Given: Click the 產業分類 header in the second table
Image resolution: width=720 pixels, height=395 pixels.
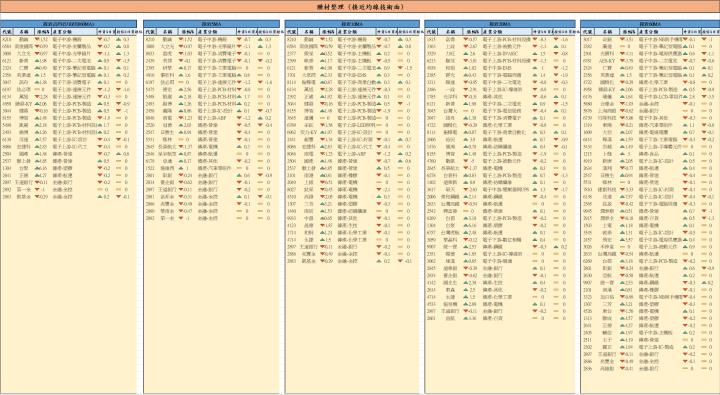Looking at the screenshot, I should click(217, 32).
